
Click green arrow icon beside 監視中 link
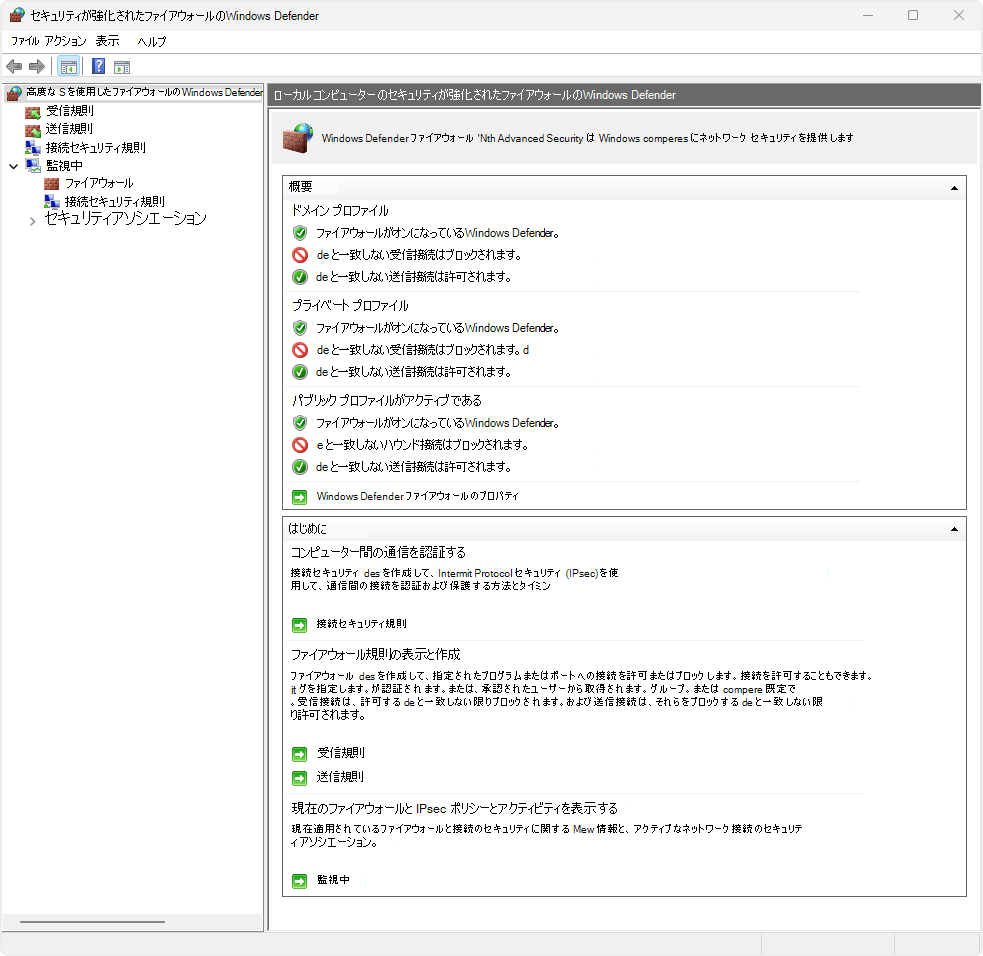point(300,881)
